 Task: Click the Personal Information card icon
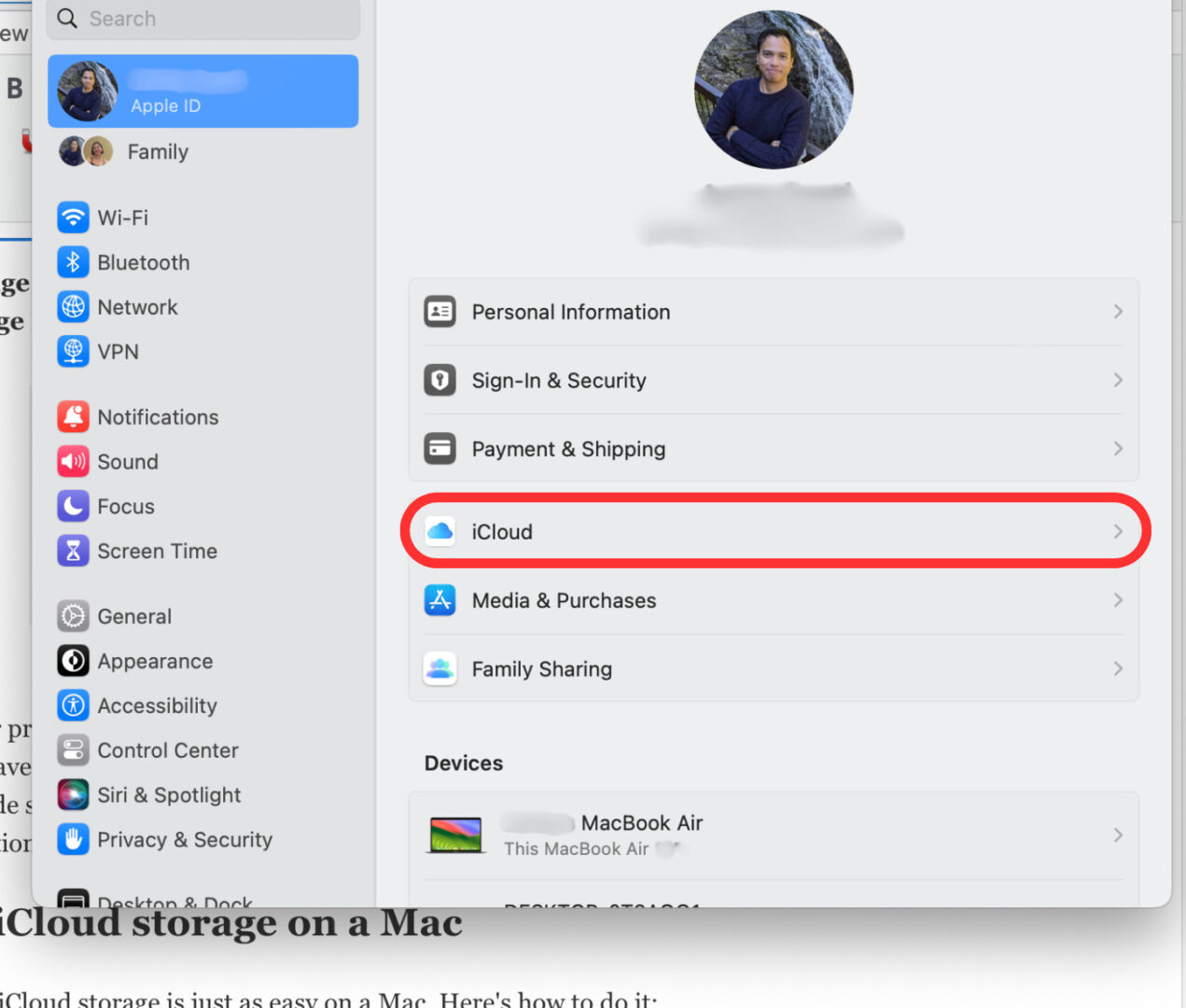(x=440, y=312)
